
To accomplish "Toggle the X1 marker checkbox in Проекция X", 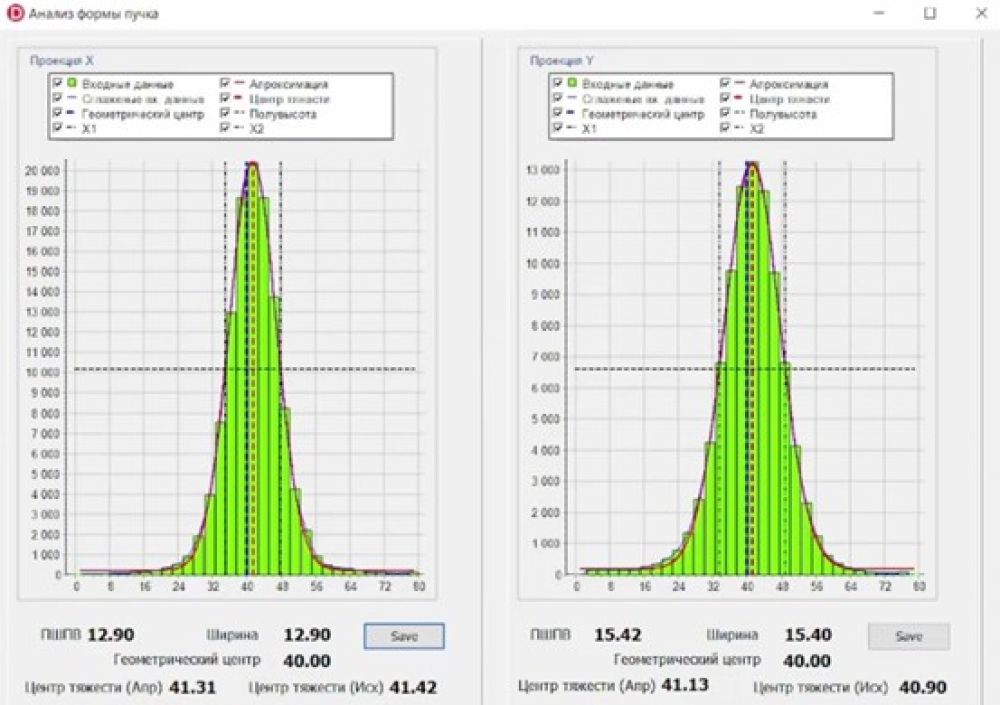I will click(57, 129).
